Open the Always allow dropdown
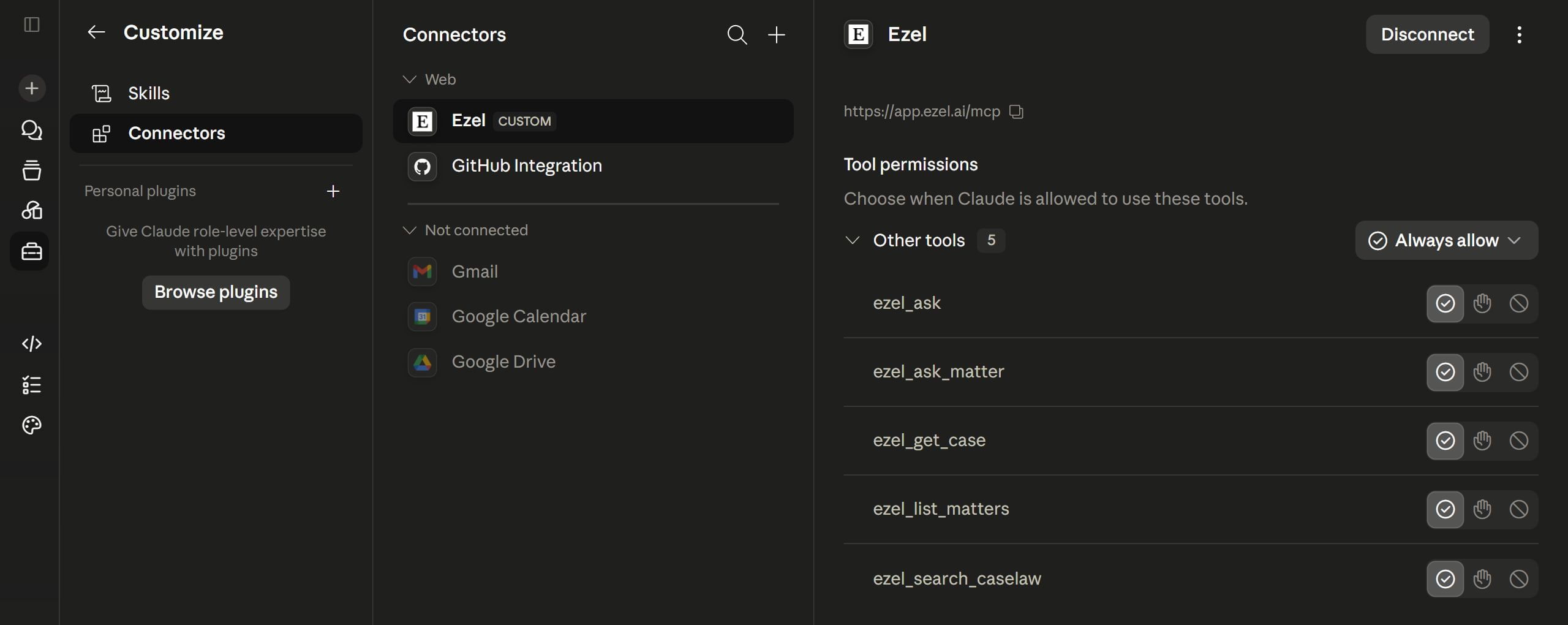Image resolution: width=1568 pixels, height=625 pixels. (1446, 240)
